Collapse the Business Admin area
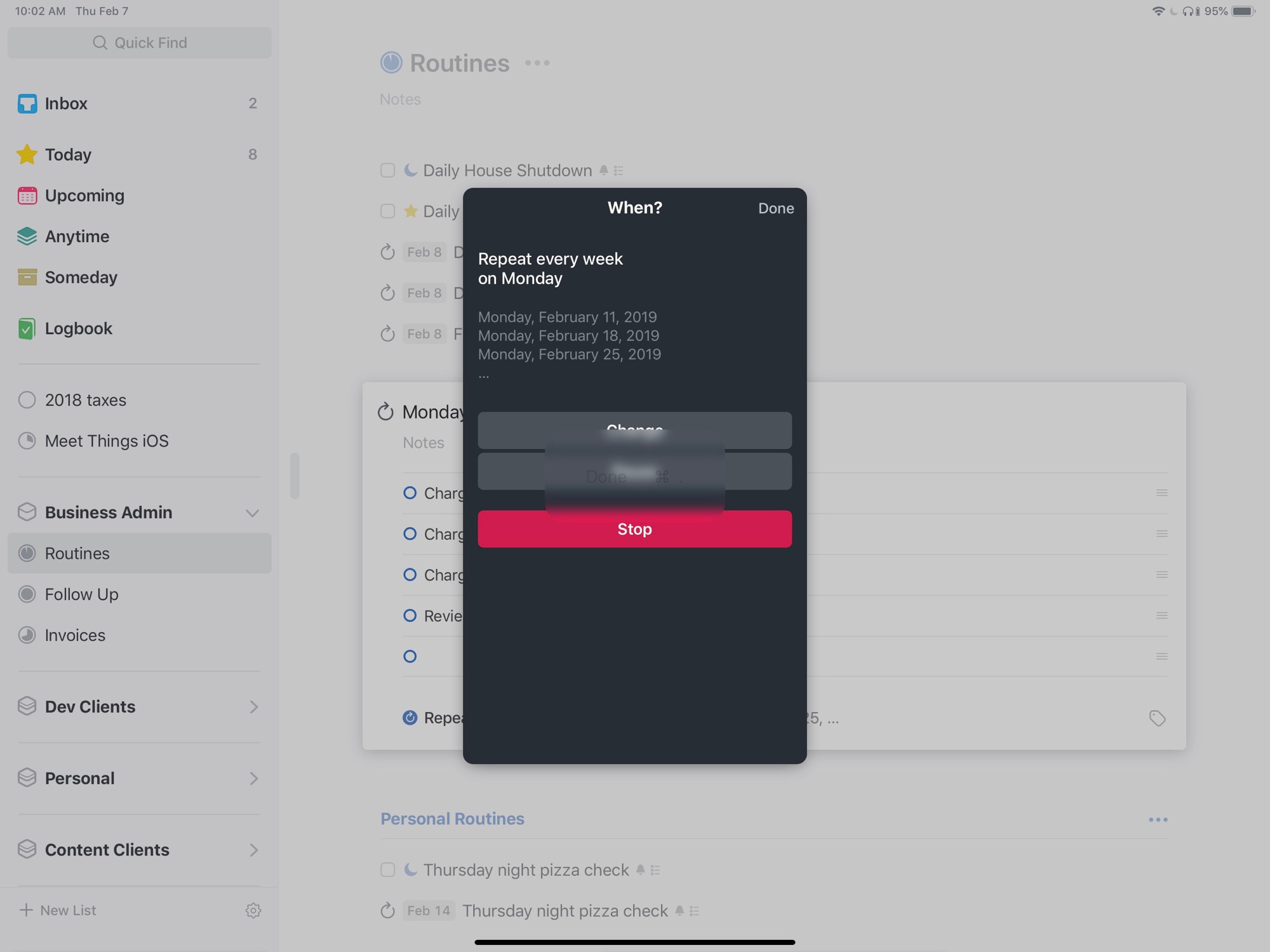This screenshot has width=1270, height=952. click(252, 513)
